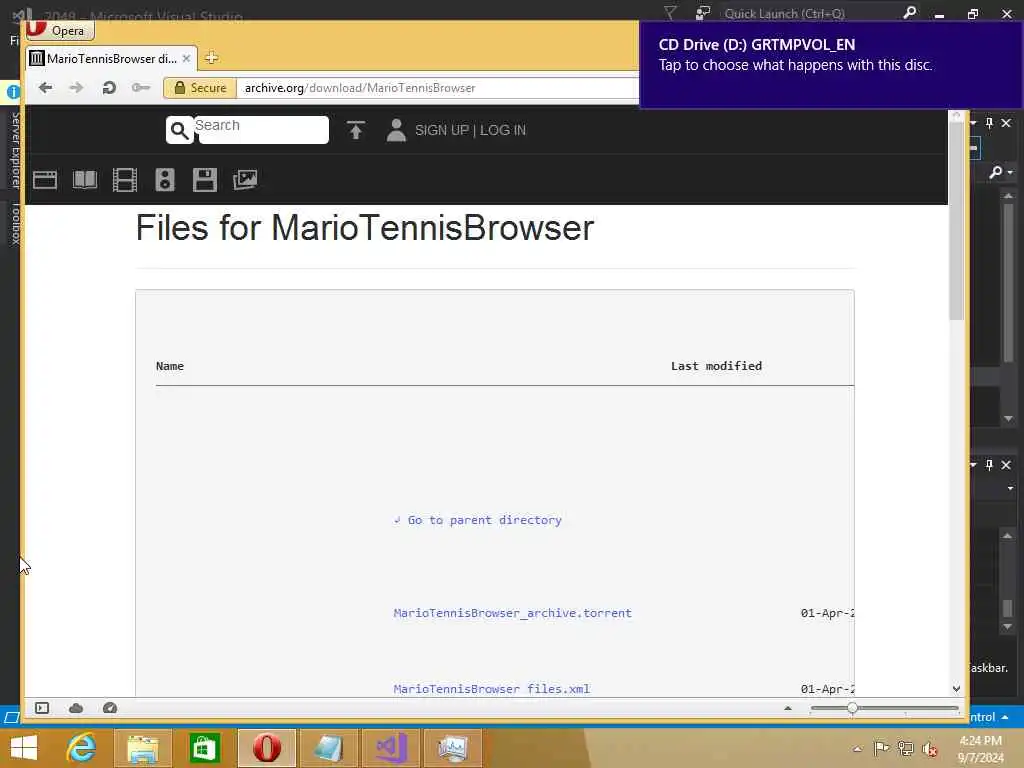Click the Opera Turbo speedometer icon
The height and width of the screenshot is (768, 1024).
pos(110,708)
